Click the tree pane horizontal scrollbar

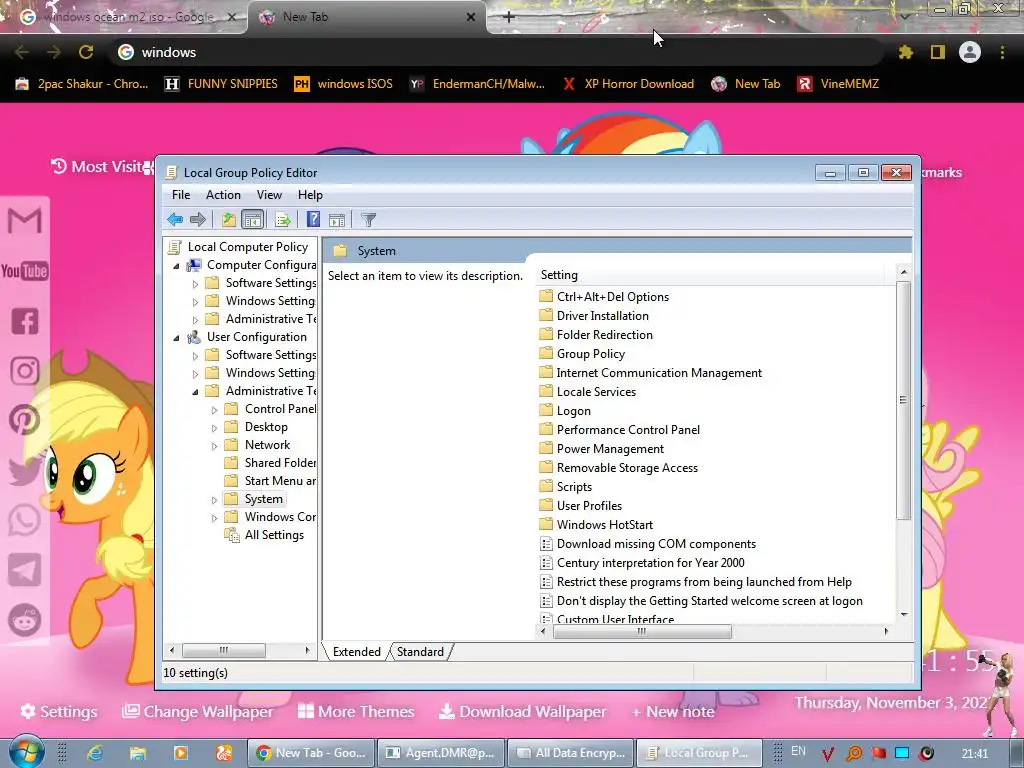pyautogui.click(x=224, y=650)
